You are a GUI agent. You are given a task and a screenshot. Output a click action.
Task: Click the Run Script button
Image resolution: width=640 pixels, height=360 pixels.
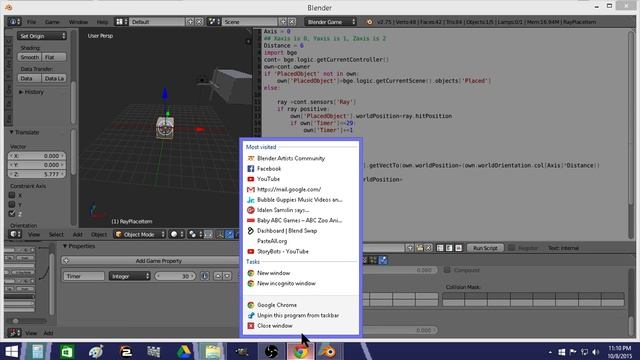[485, 248]
